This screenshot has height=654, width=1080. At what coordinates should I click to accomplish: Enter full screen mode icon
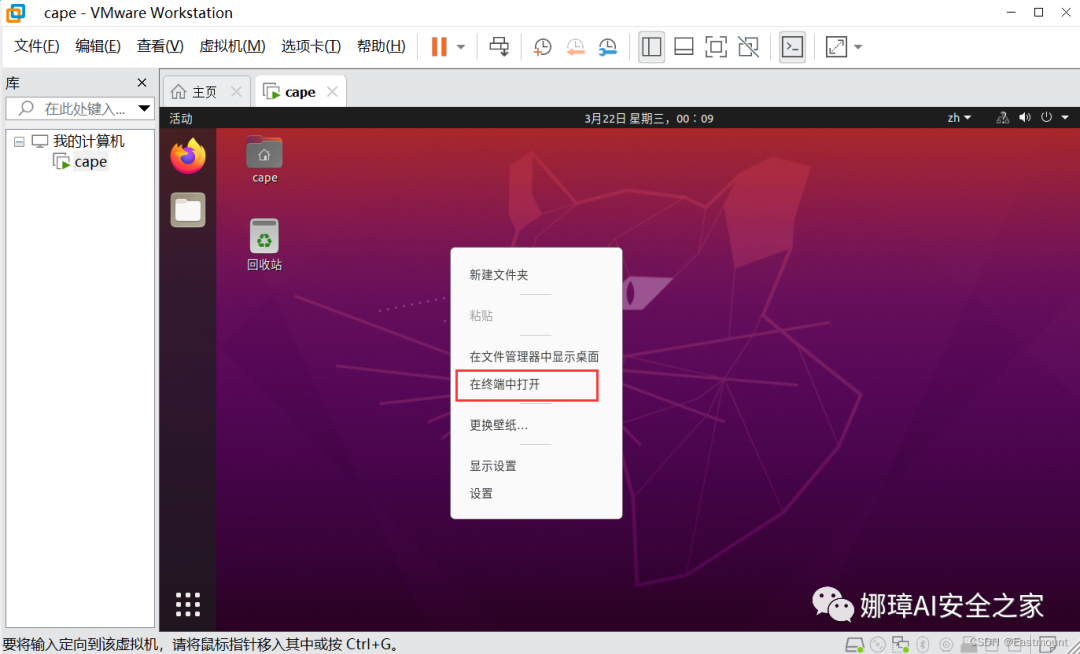click(x=716, y=47)
